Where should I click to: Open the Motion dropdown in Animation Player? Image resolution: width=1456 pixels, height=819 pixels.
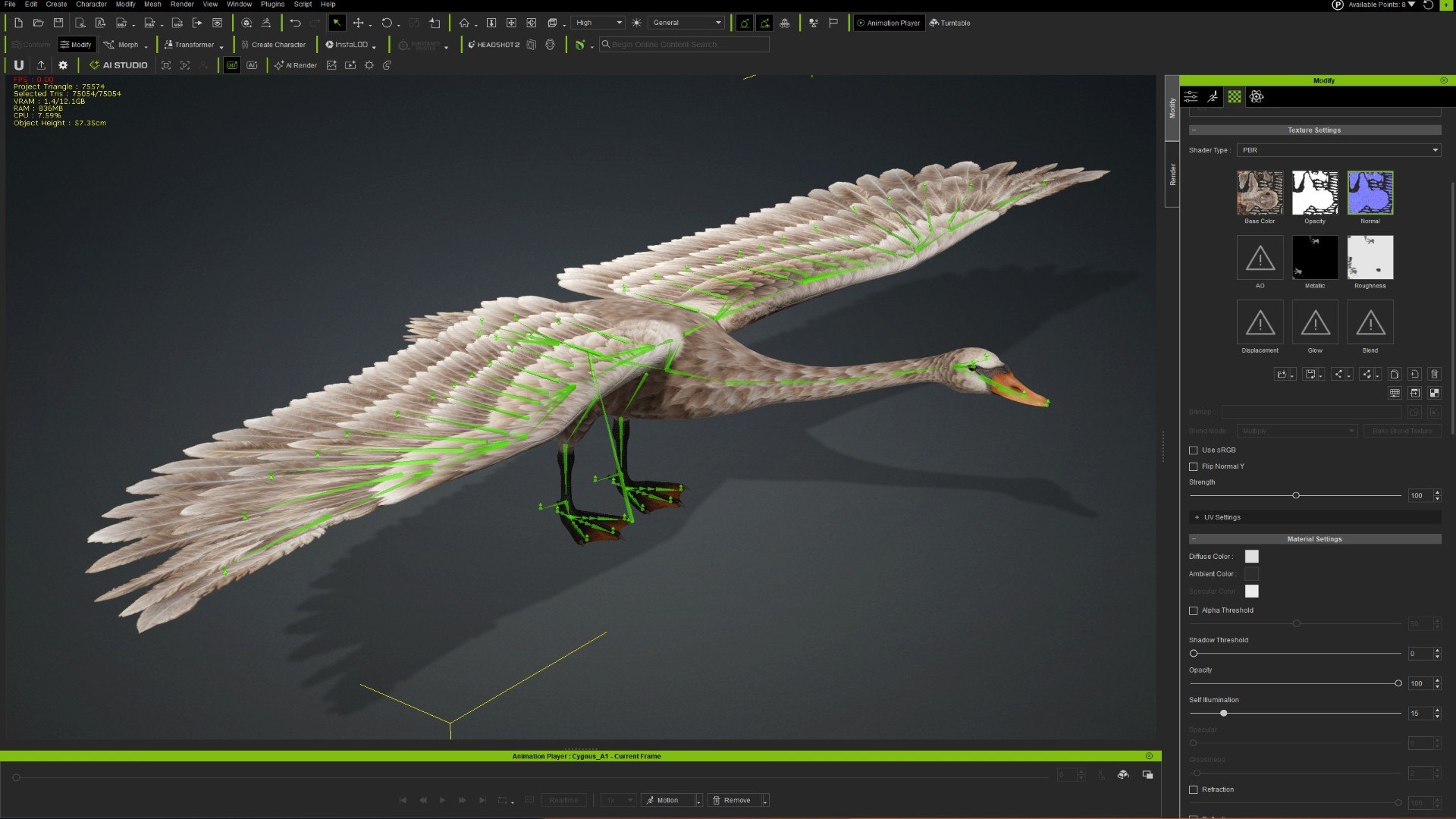coord(698,801)
